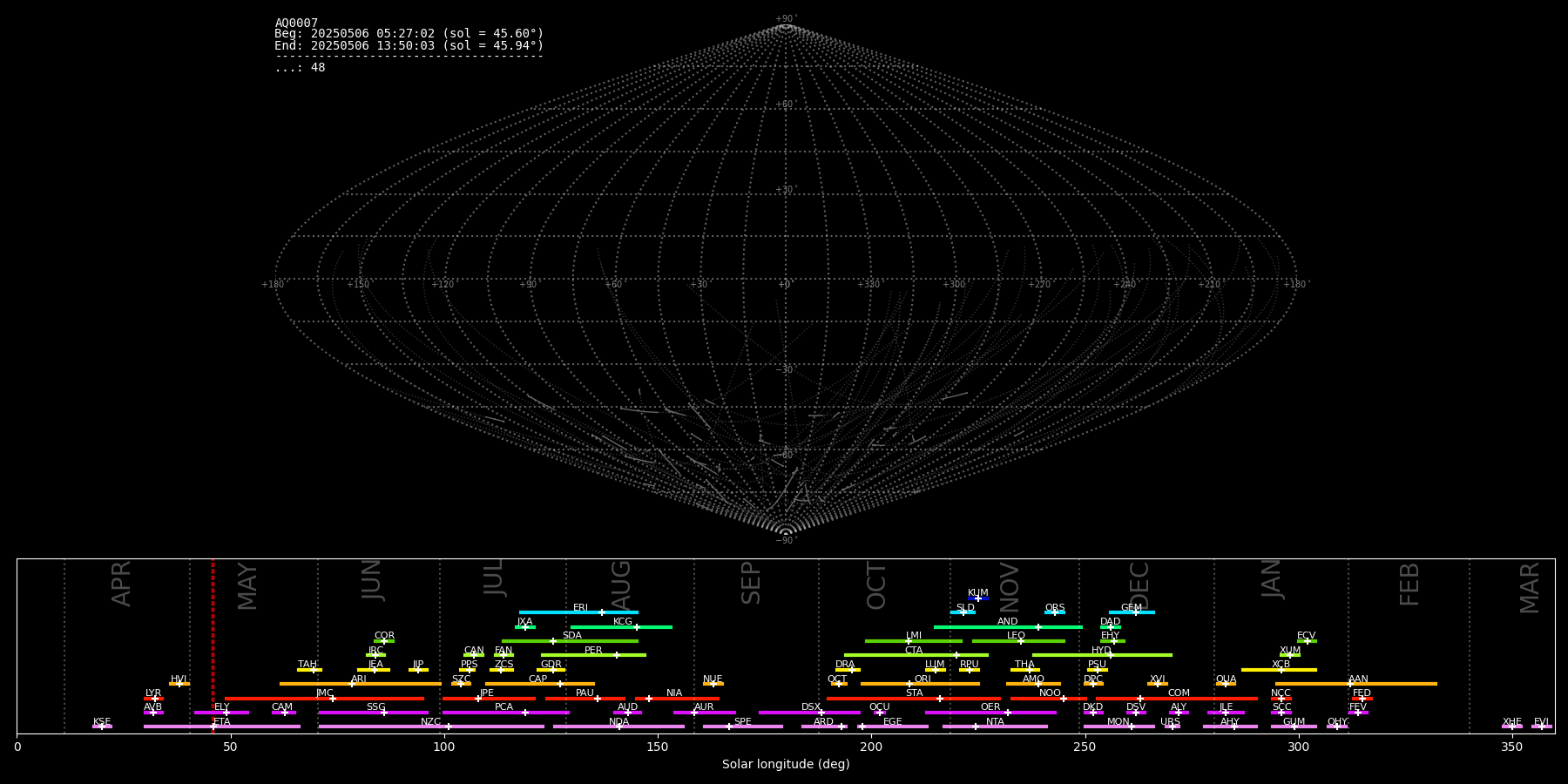Click the AAN shower label
Viewport: 1568px width, 784px height.
click(1358, 679)
